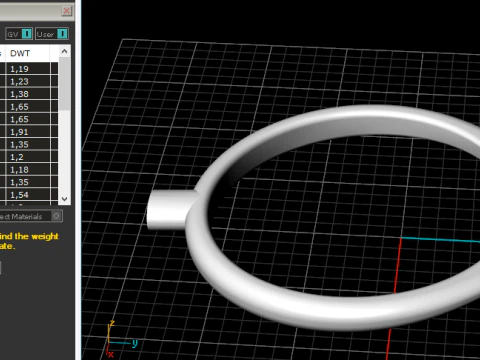The height and width of the screenshot is (360, 480).
Task: Click the scroll down arrow of the weight list
Action: pos(64,199)
